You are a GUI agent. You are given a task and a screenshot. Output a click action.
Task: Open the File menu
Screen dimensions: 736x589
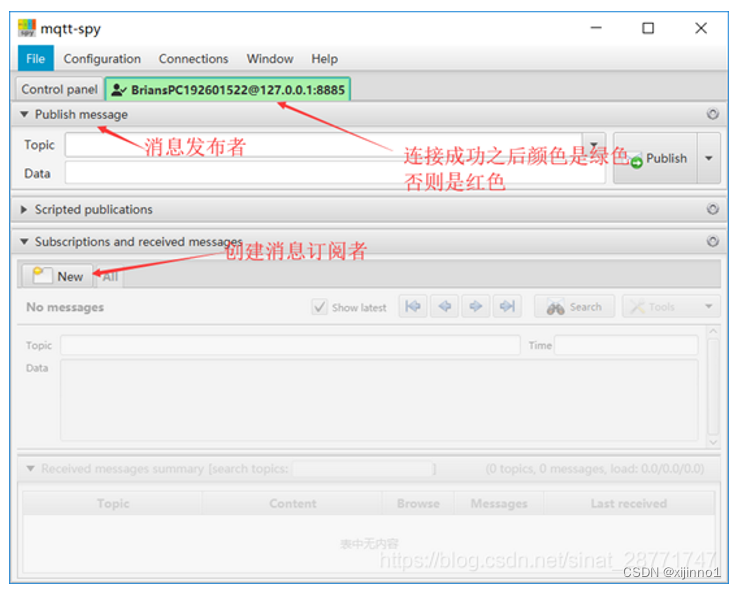36,59
